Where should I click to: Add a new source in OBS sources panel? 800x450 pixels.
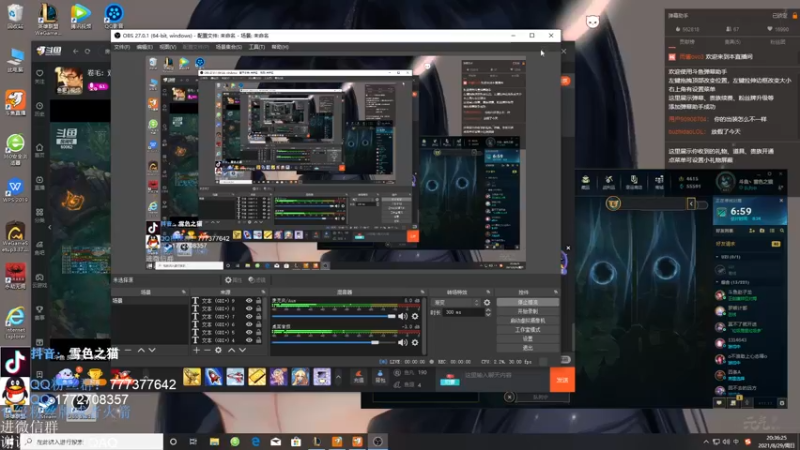[196, 351]
